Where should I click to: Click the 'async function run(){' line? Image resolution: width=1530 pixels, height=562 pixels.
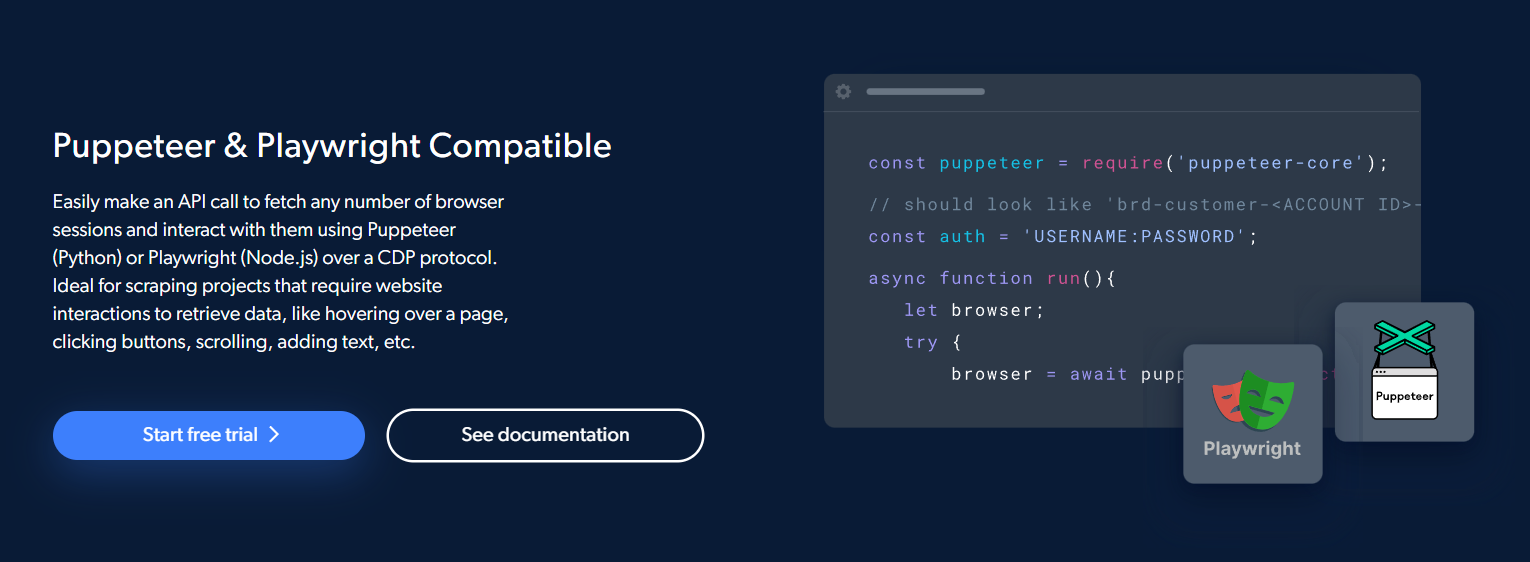pyautogui.click(x=992, y=279)
